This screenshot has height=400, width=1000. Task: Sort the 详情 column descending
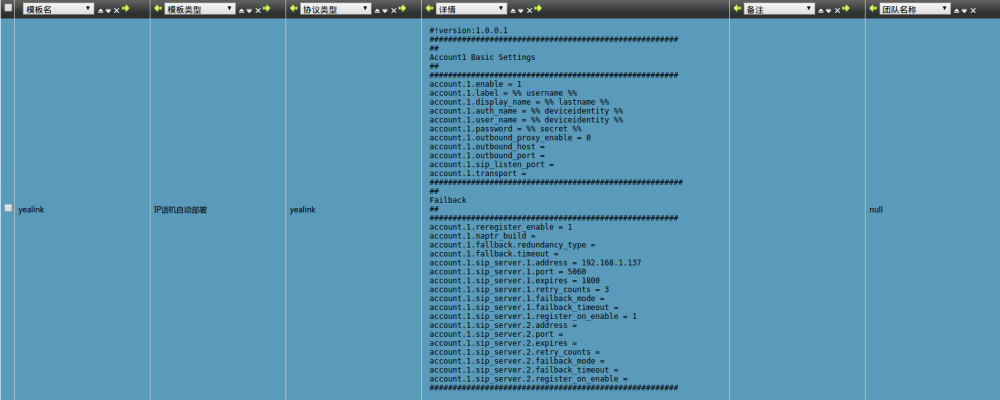point(521,10)
